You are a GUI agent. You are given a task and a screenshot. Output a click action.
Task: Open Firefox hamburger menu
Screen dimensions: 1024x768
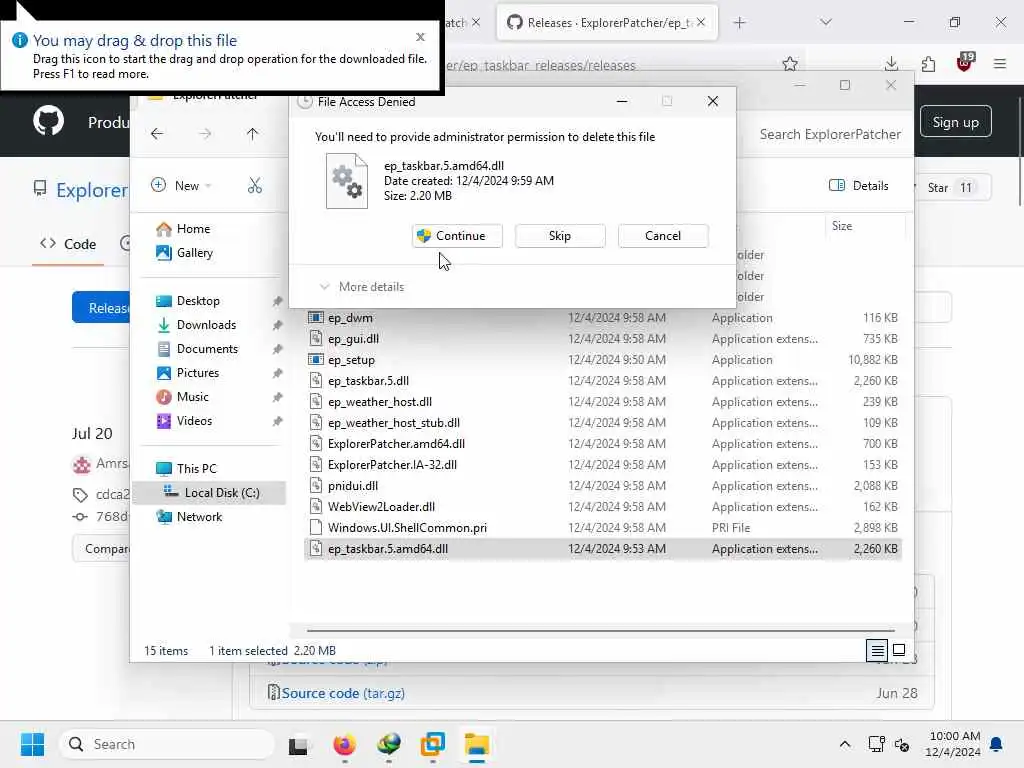coord(1000,64)
